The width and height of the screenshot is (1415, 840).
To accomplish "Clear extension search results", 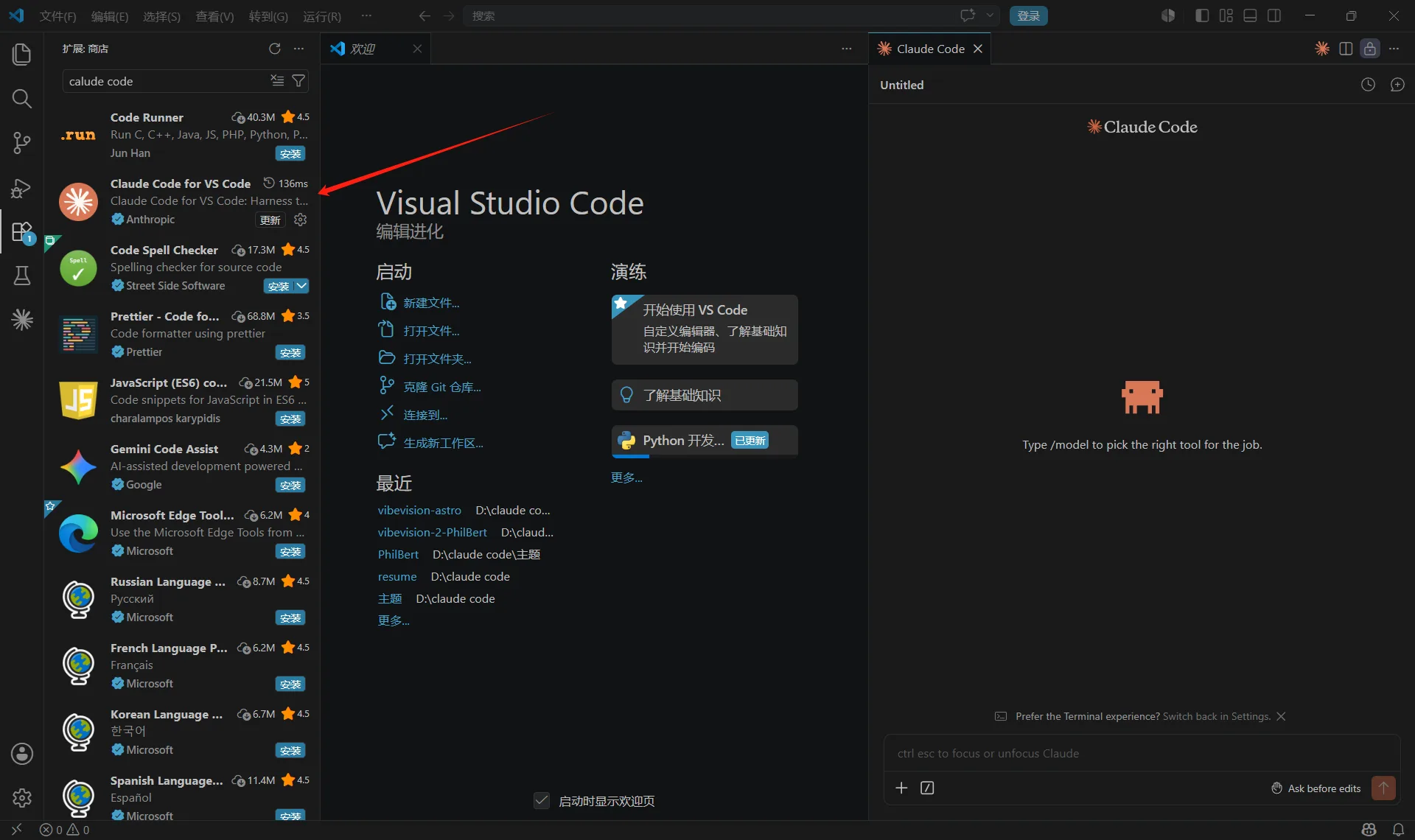I will click(277, 81).
